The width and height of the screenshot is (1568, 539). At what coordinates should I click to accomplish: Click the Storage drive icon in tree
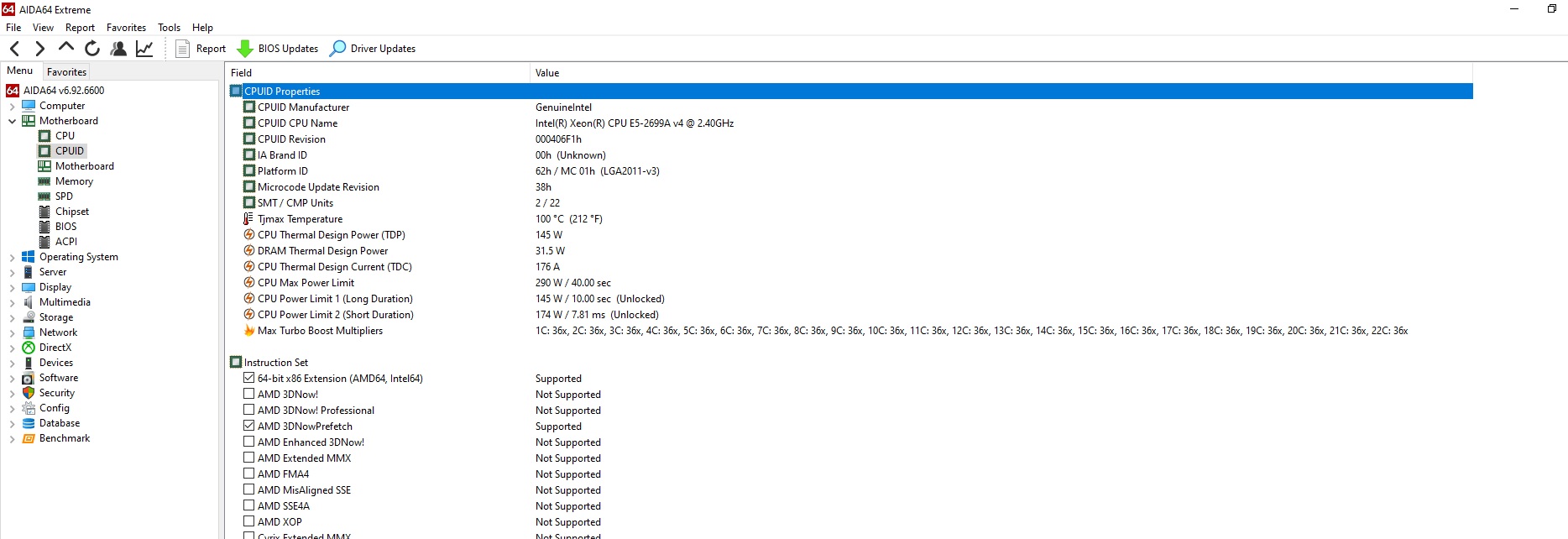[29, 317]
